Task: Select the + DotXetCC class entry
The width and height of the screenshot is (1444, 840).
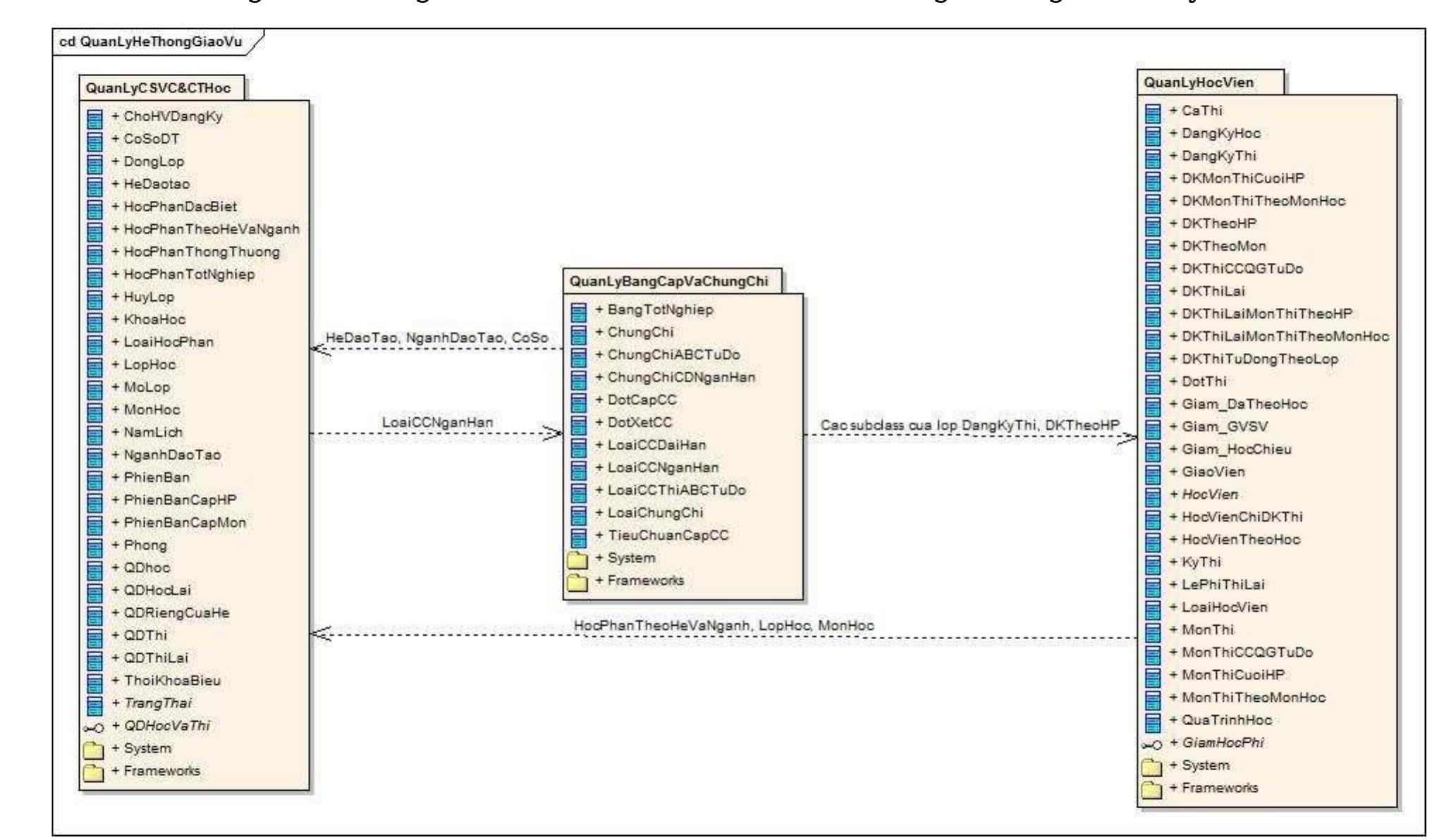Action: (634, 422)
